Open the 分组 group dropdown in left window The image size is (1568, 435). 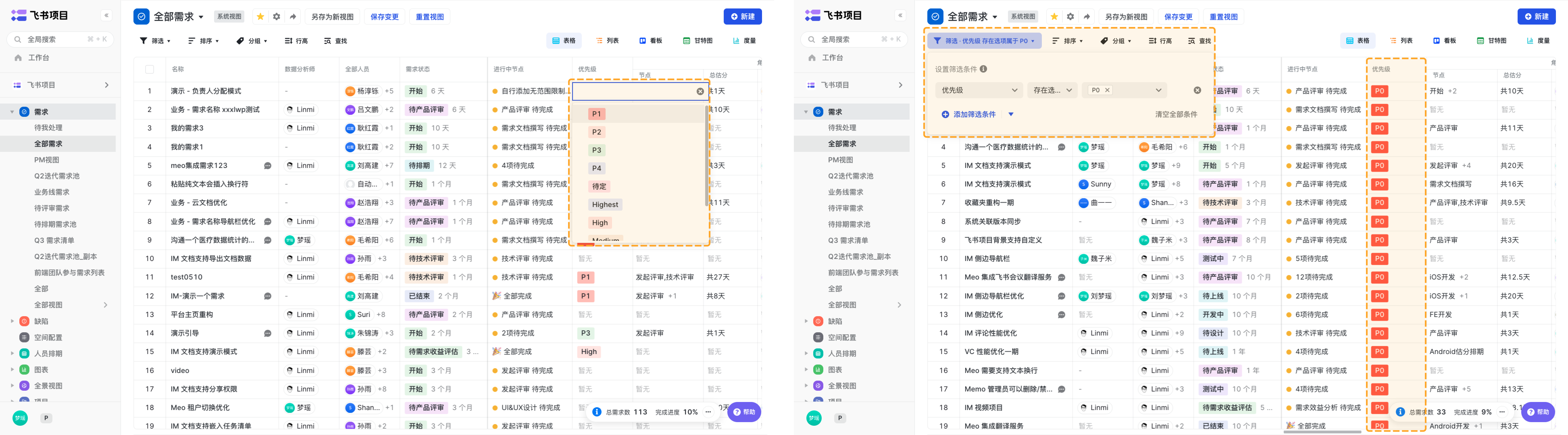(x=251, y=41)
